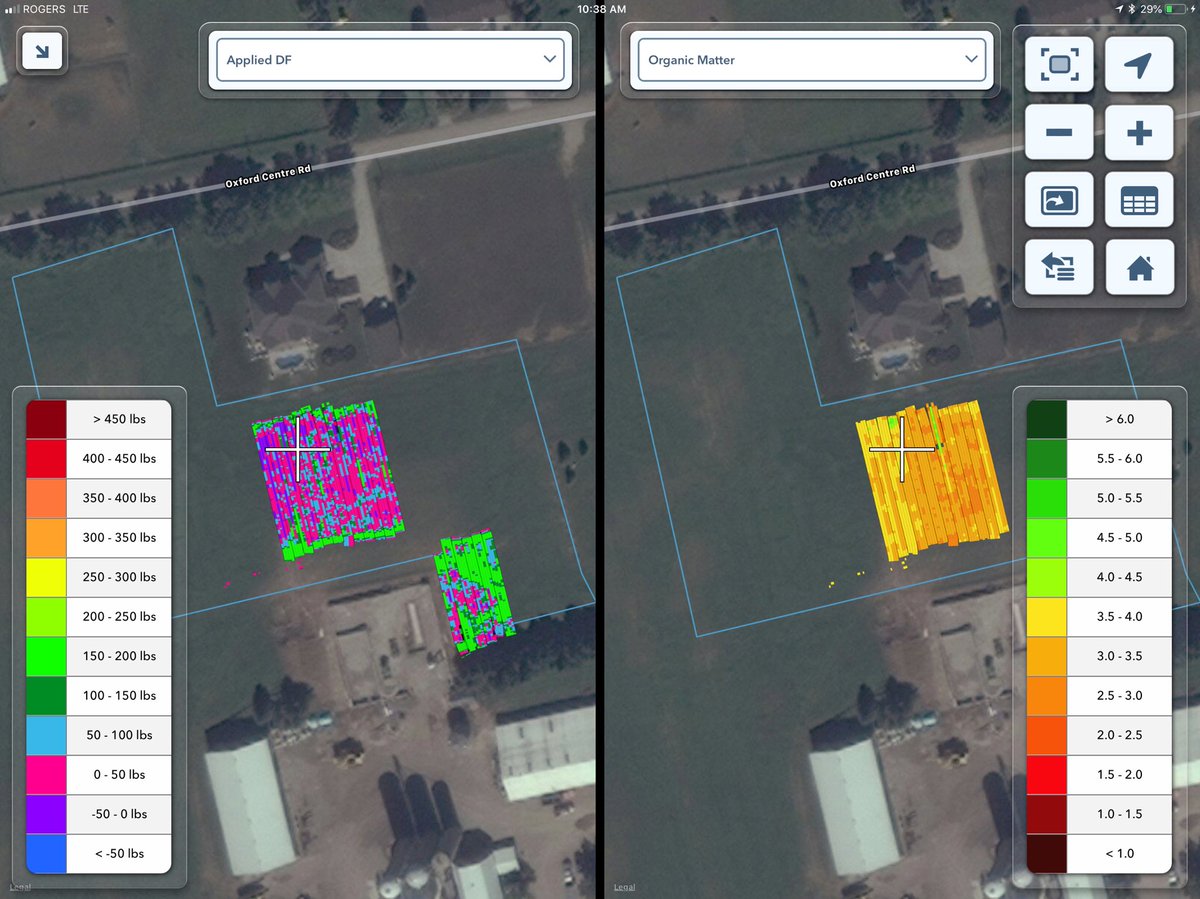Select the 50 - 100 lbs blue swatch
The width and height of the screenshot is (1200, 899).
pos(46,735)
